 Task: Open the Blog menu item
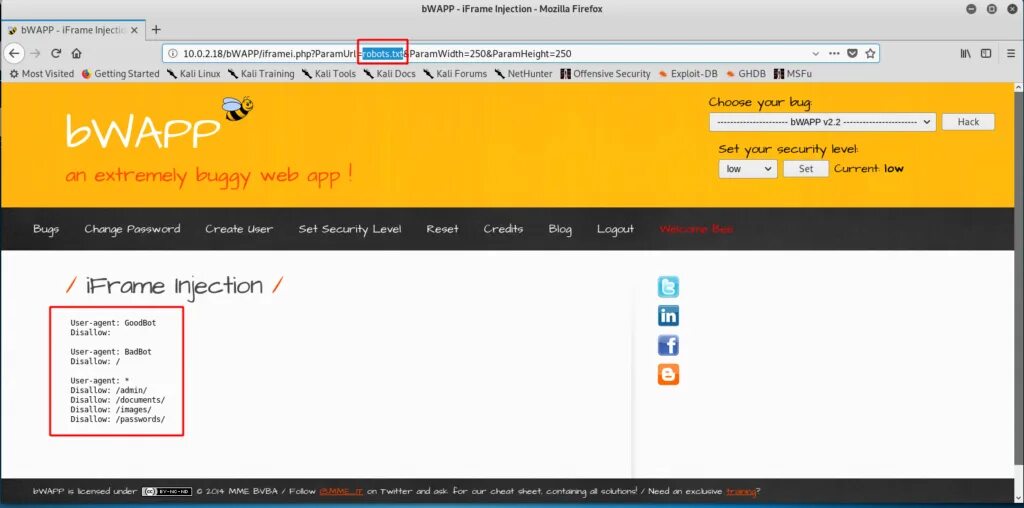[560, 229]
